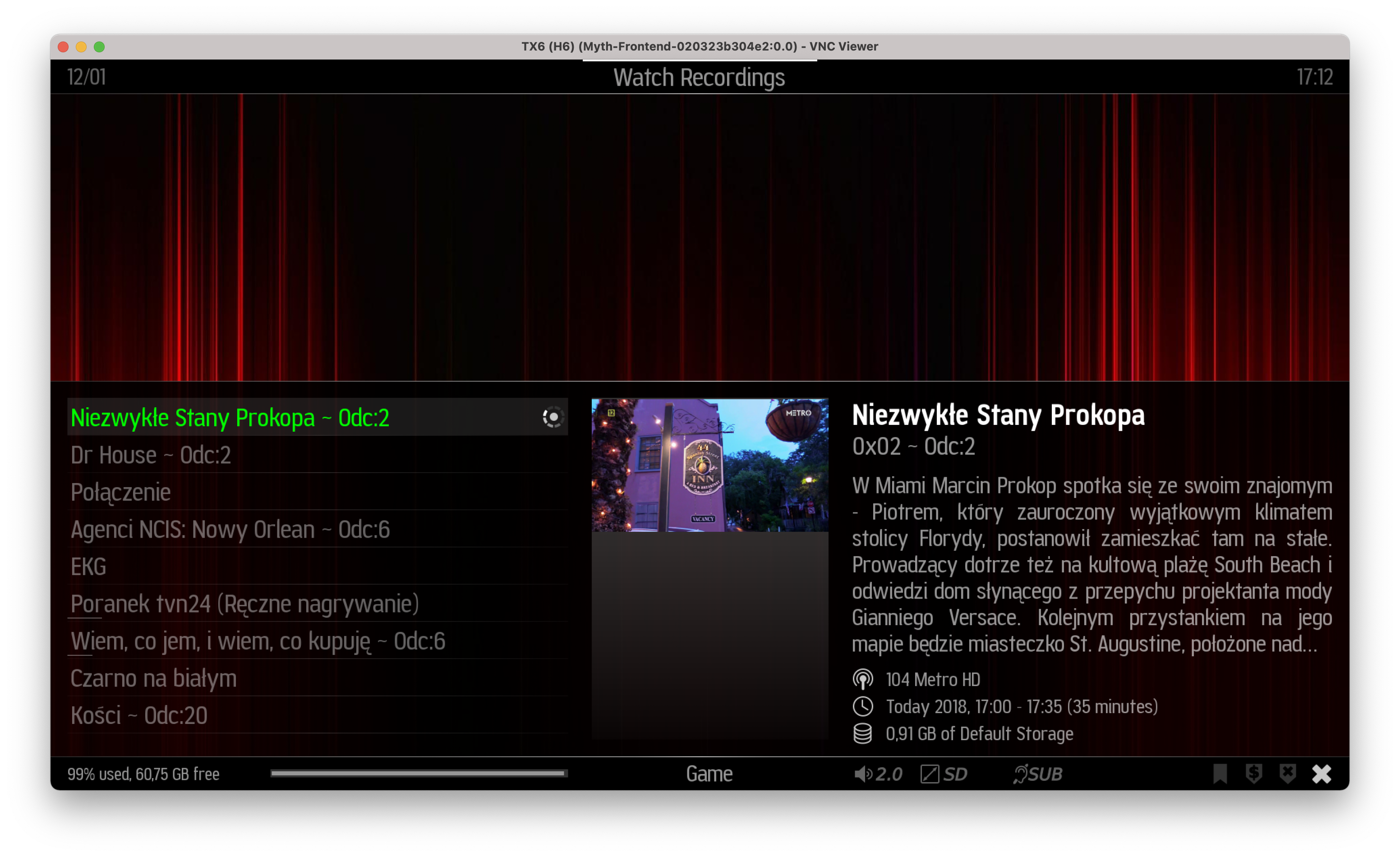Viewport: 1400px width, 857px height.
Task: Click the dollar-shield commercial flag icon
Action: (1253, 774)
